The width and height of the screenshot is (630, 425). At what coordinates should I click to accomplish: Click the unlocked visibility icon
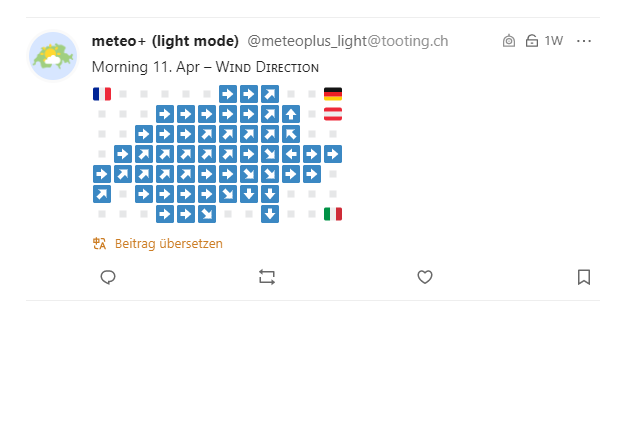[531, 41]
